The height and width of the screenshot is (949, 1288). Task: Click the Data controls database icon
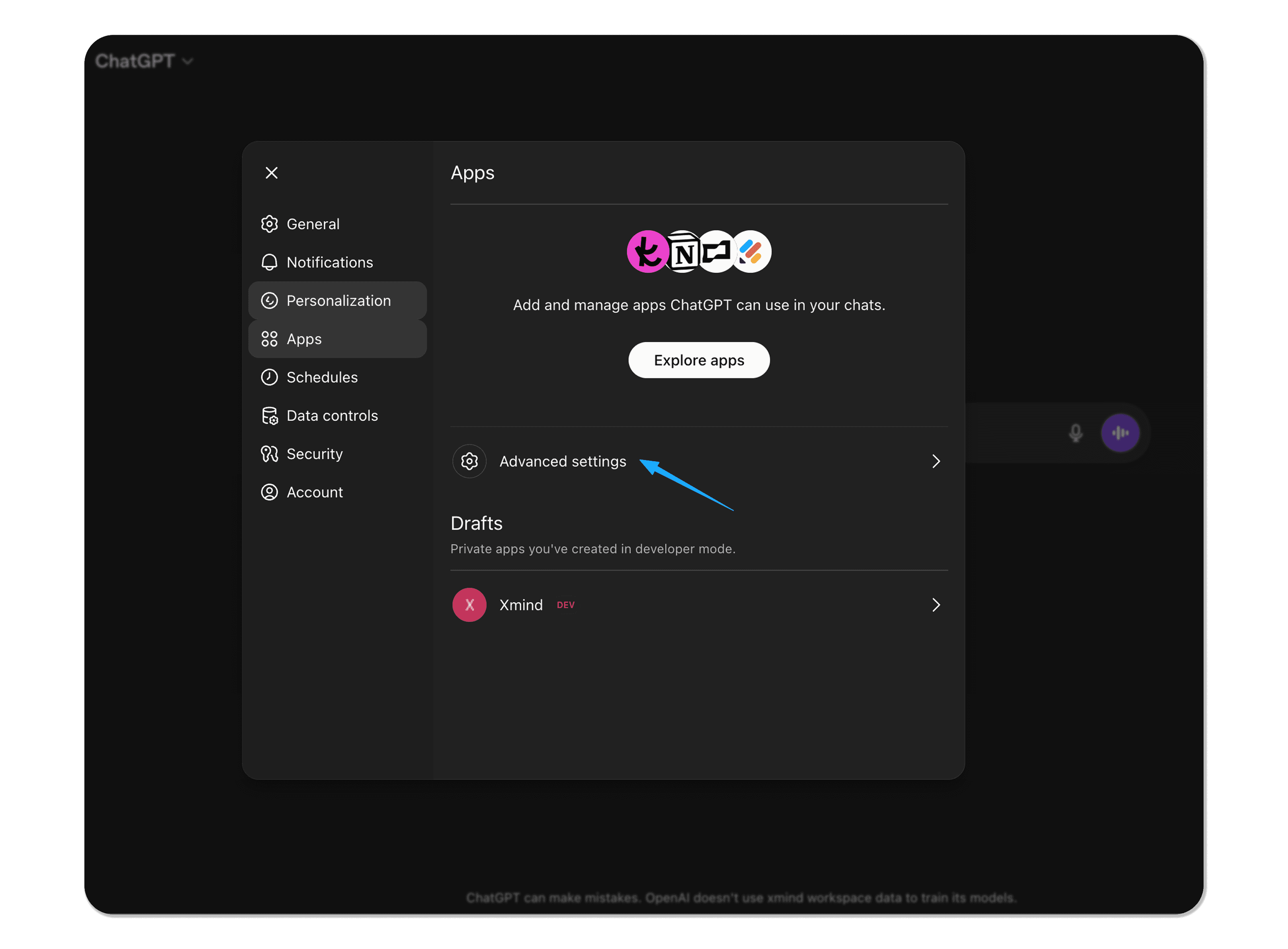[x=270, y=415]
